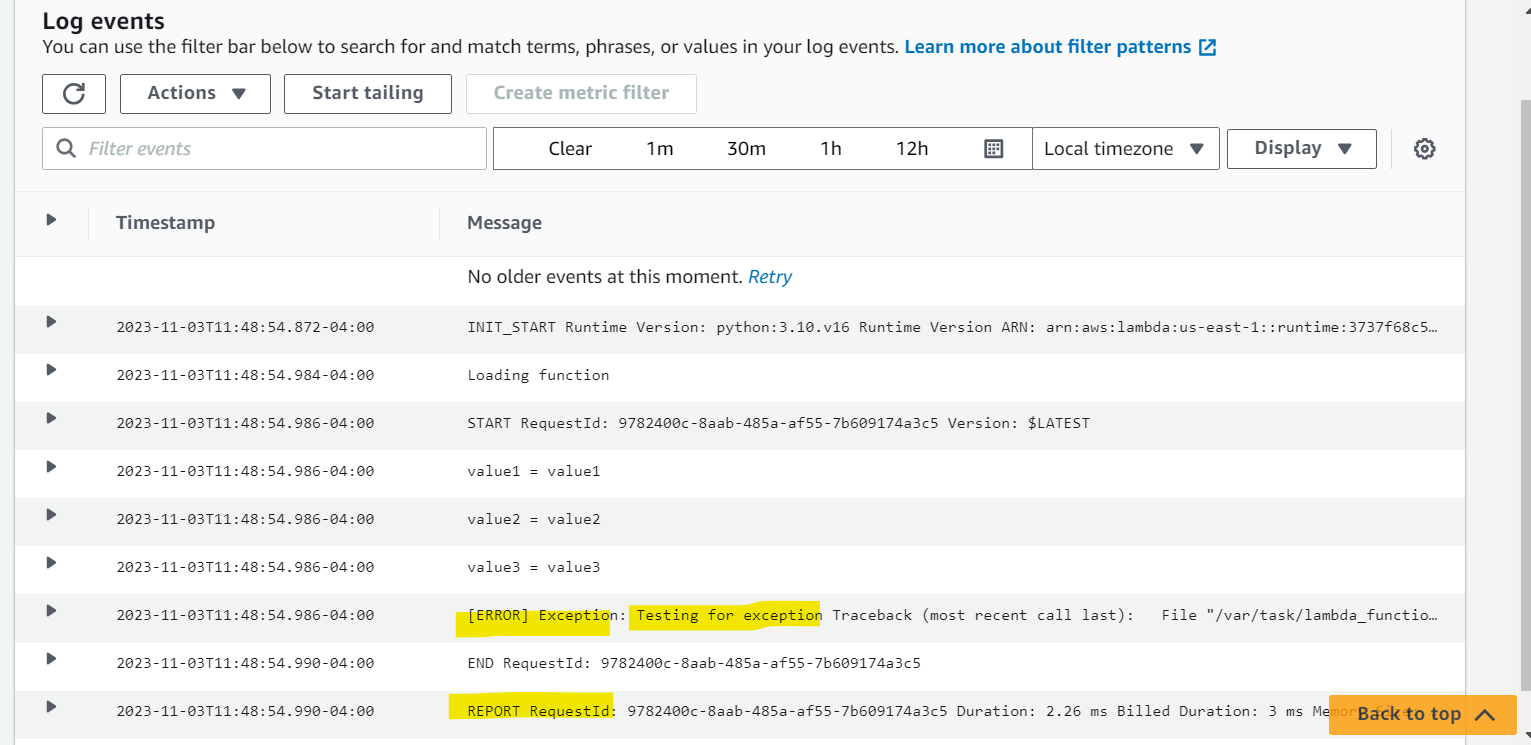Click the Back to top button
This screenshot has height=745, width=1531.
pyautogui.click(x=1423, y=714)
